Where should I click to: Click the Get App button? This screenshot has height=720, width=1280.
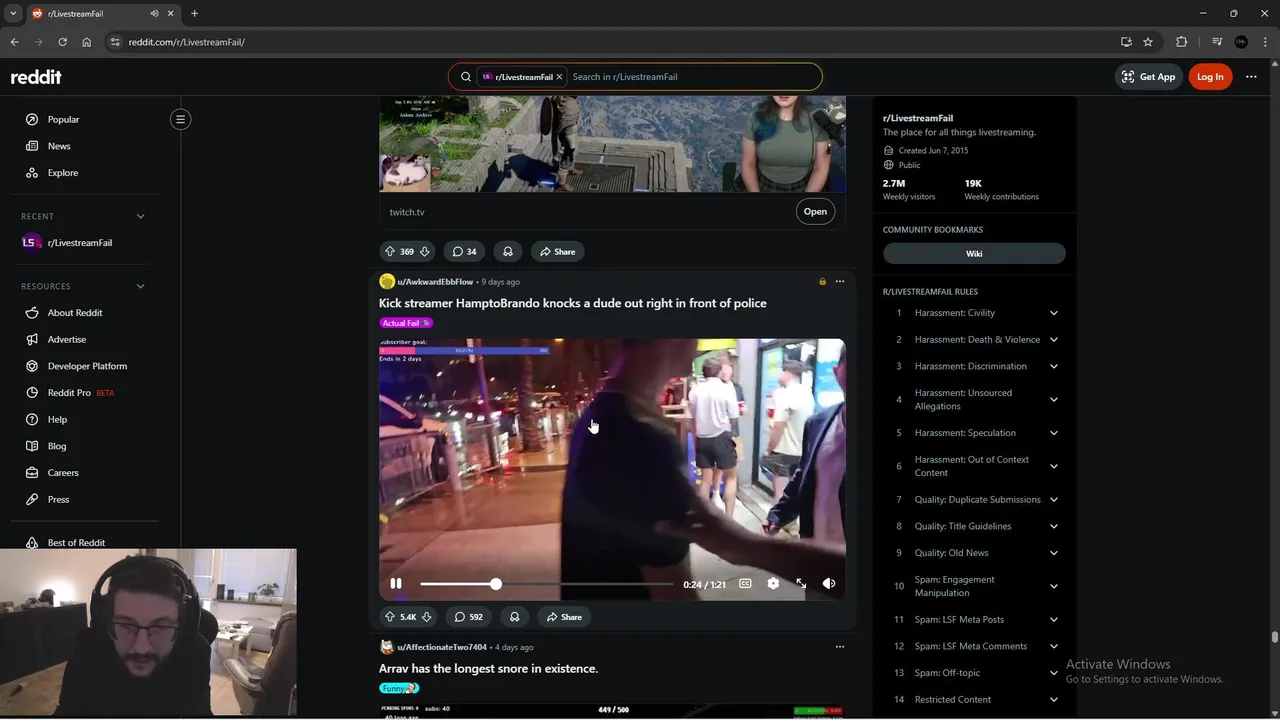point(1148,77)
